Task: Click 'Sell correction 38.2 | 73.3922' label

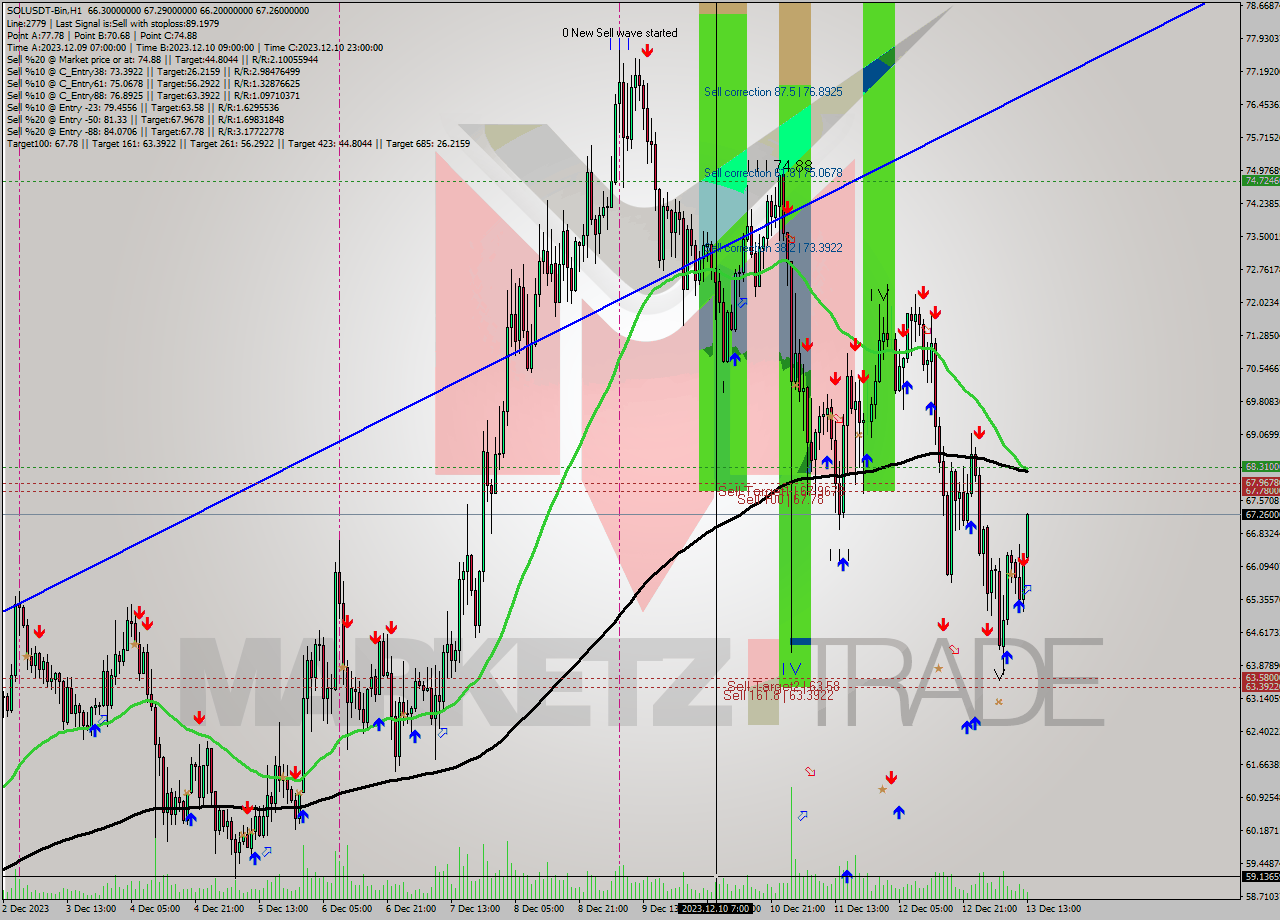Action: tap(773, 247)
